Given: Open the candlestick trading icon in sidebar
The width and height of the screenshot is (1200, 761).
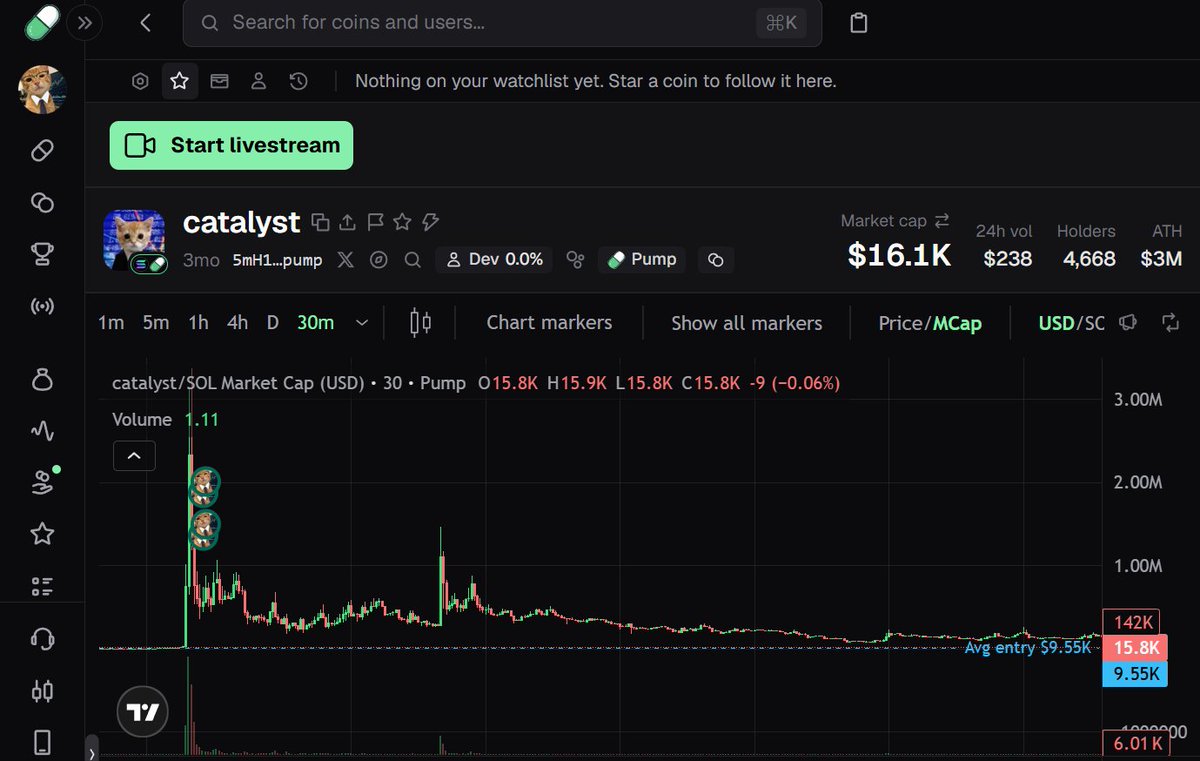Looking at the screenshot, I should point(42,690).
